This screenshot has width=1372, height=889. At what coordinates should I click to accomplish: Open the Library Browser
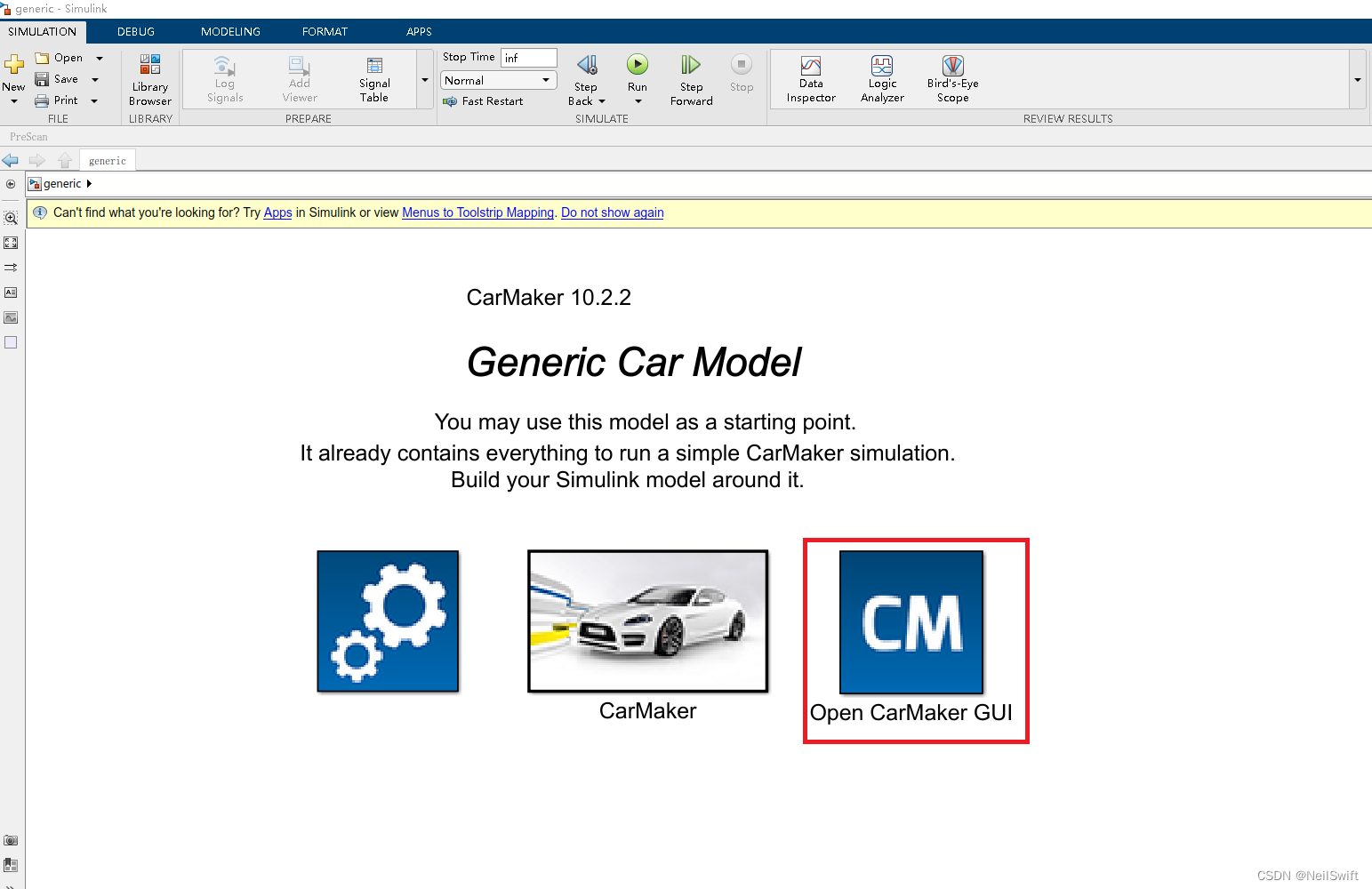point(148,78)
